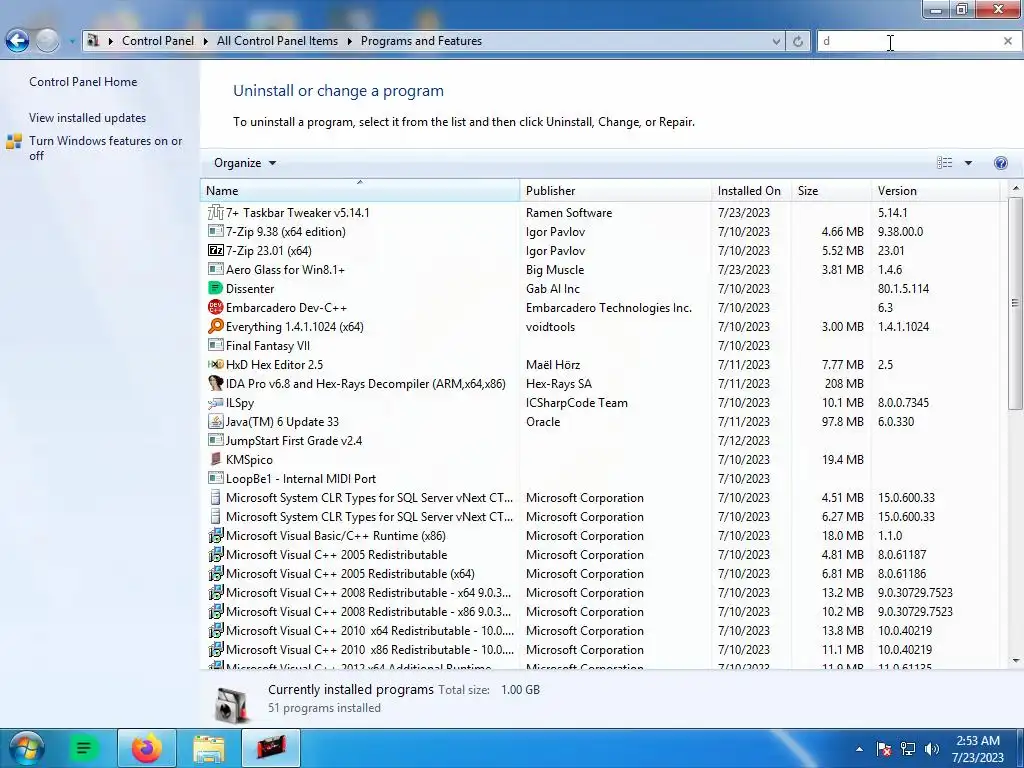Select the Java(TM) 6 Update 33 icon
Screen dimensions: 1024x768
pyautogui.click(x=215, y=421)
